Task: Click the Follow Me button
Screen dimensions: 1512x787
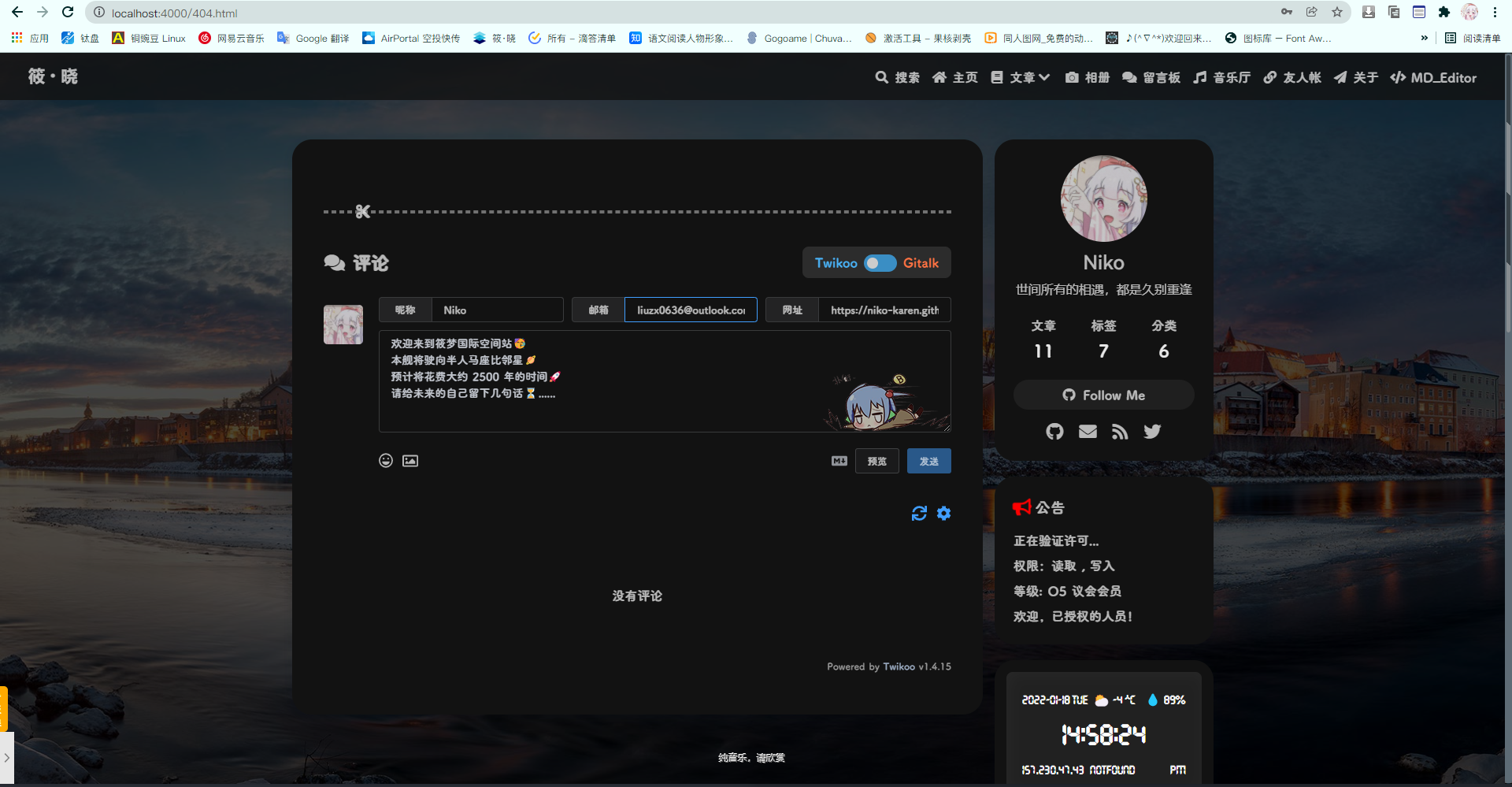Action: (x=1103, y=395)
